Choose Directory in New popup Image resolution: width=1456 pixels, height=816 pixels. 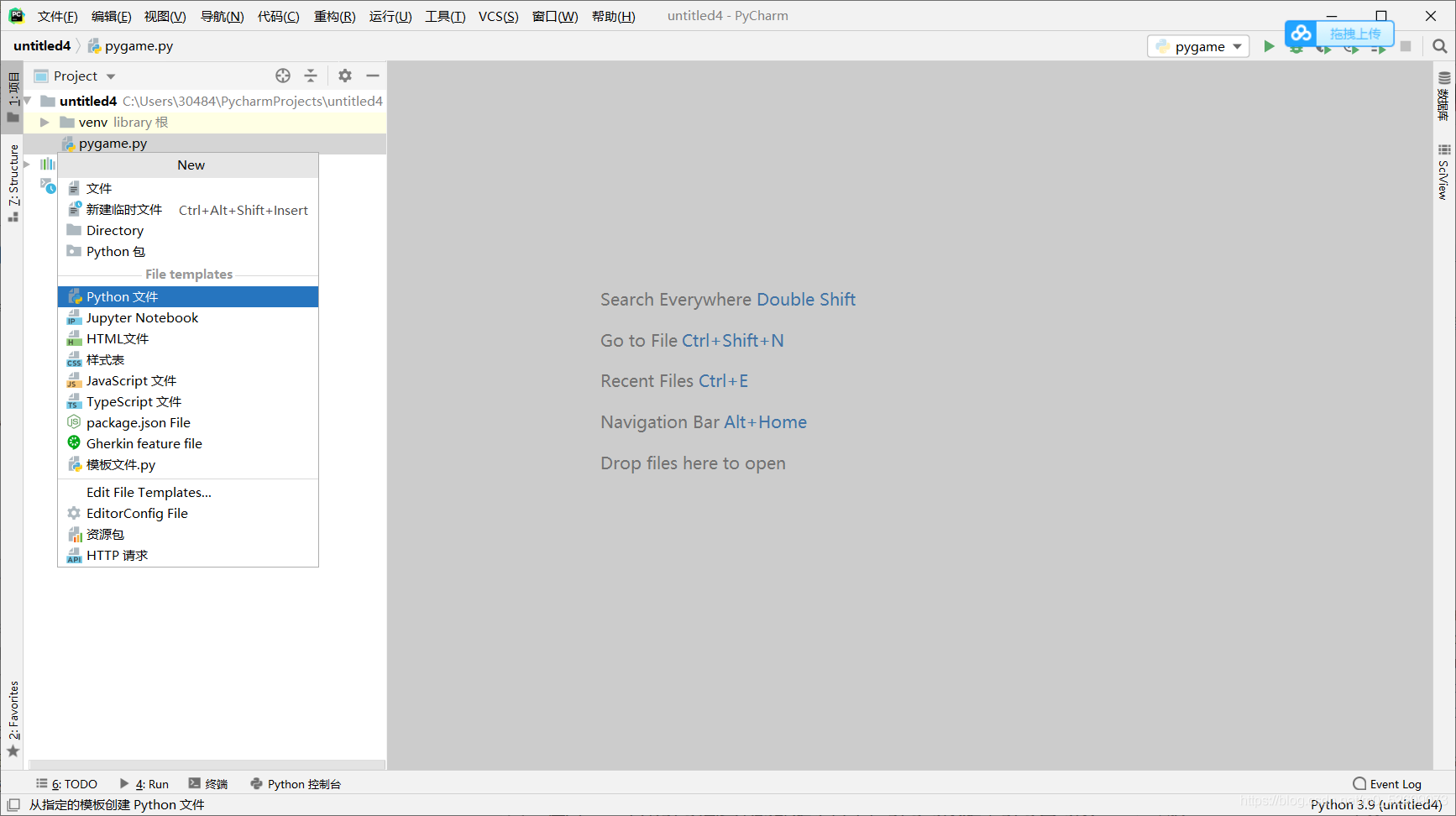[188, 231]
